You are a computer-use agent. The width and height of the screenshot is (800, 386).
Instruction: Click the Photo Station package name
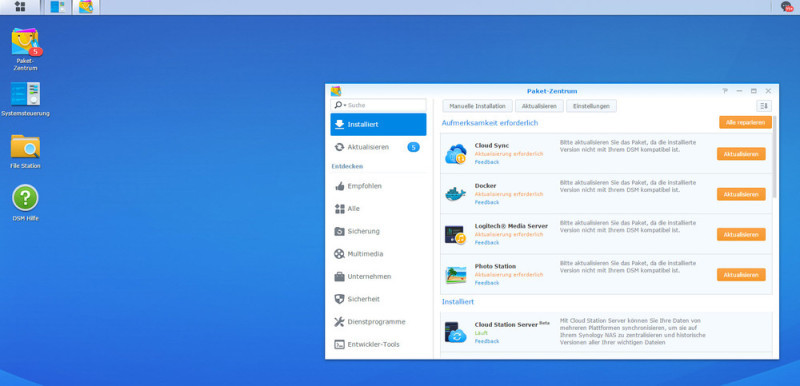(495, 266)
